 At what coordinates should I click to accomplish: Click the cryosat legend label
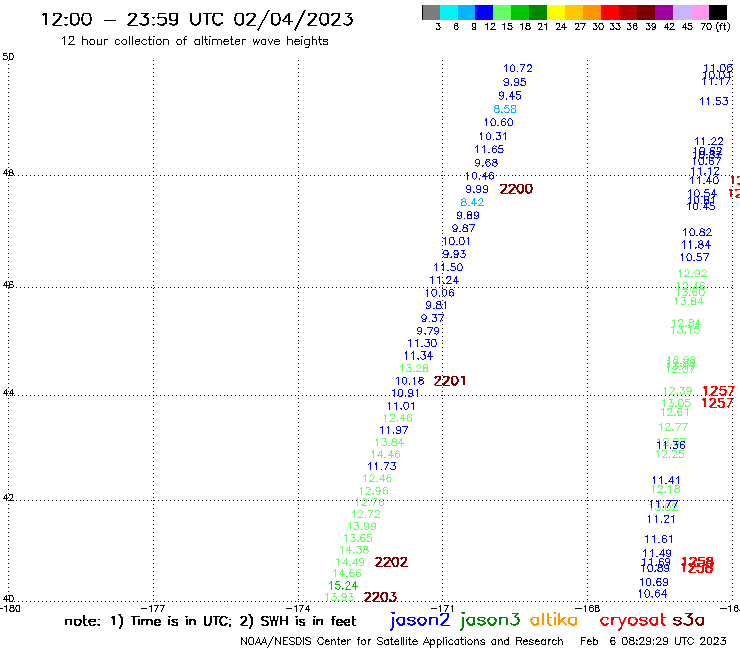pyautogui.click(x=633, y=621)
